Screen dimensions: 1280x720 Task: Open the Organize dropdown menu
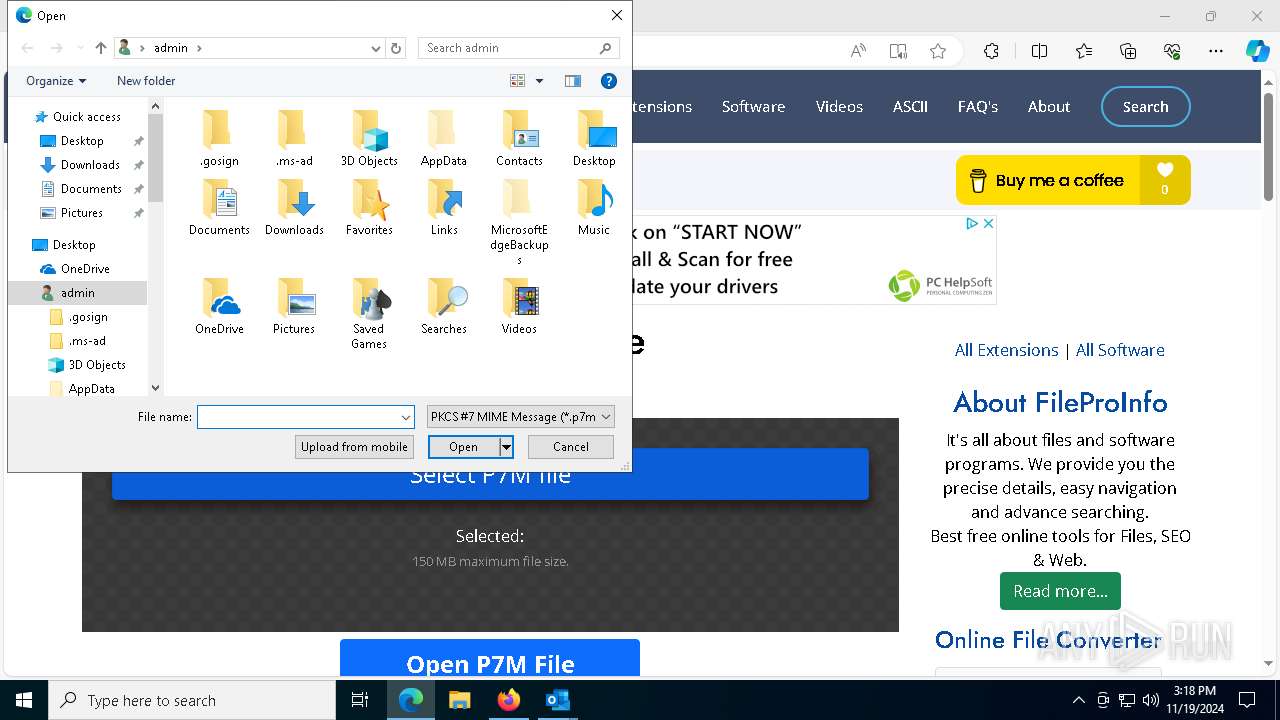tap(56, 81)
